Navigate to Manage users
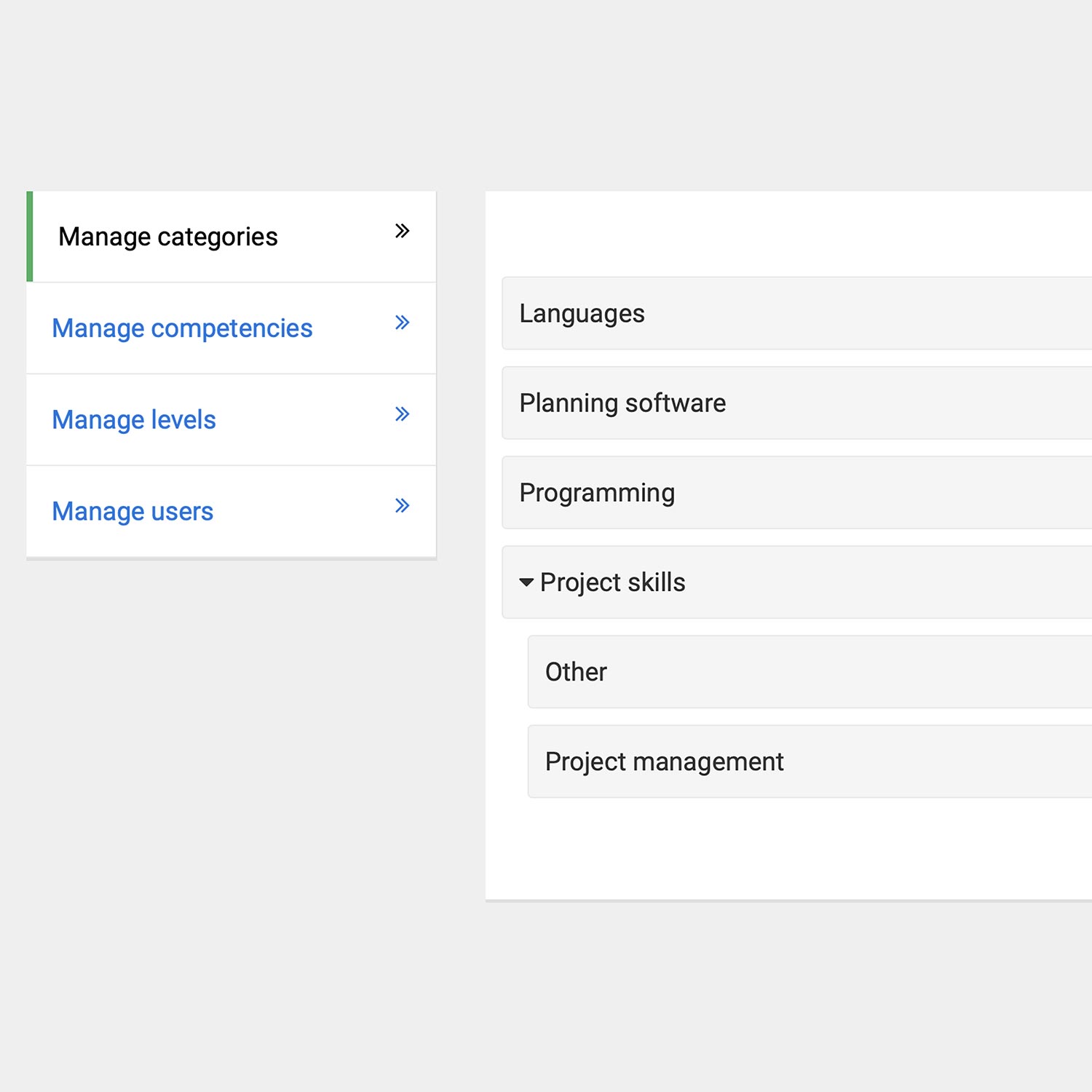 click(x=132, y=511)
